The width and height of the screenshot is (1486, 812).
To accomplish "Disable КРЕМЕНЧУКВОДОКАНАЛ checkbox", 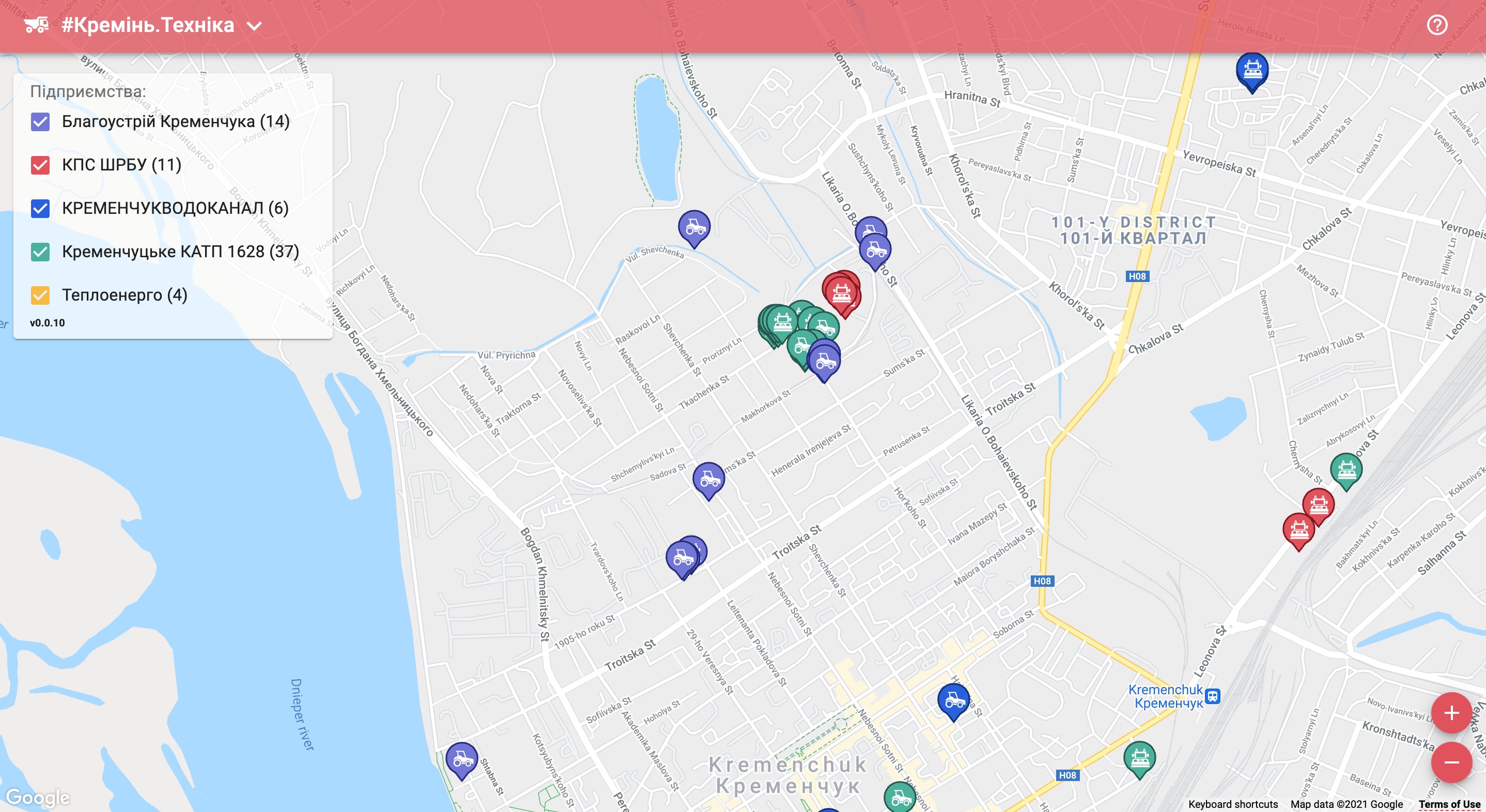I will coord(40,208).
